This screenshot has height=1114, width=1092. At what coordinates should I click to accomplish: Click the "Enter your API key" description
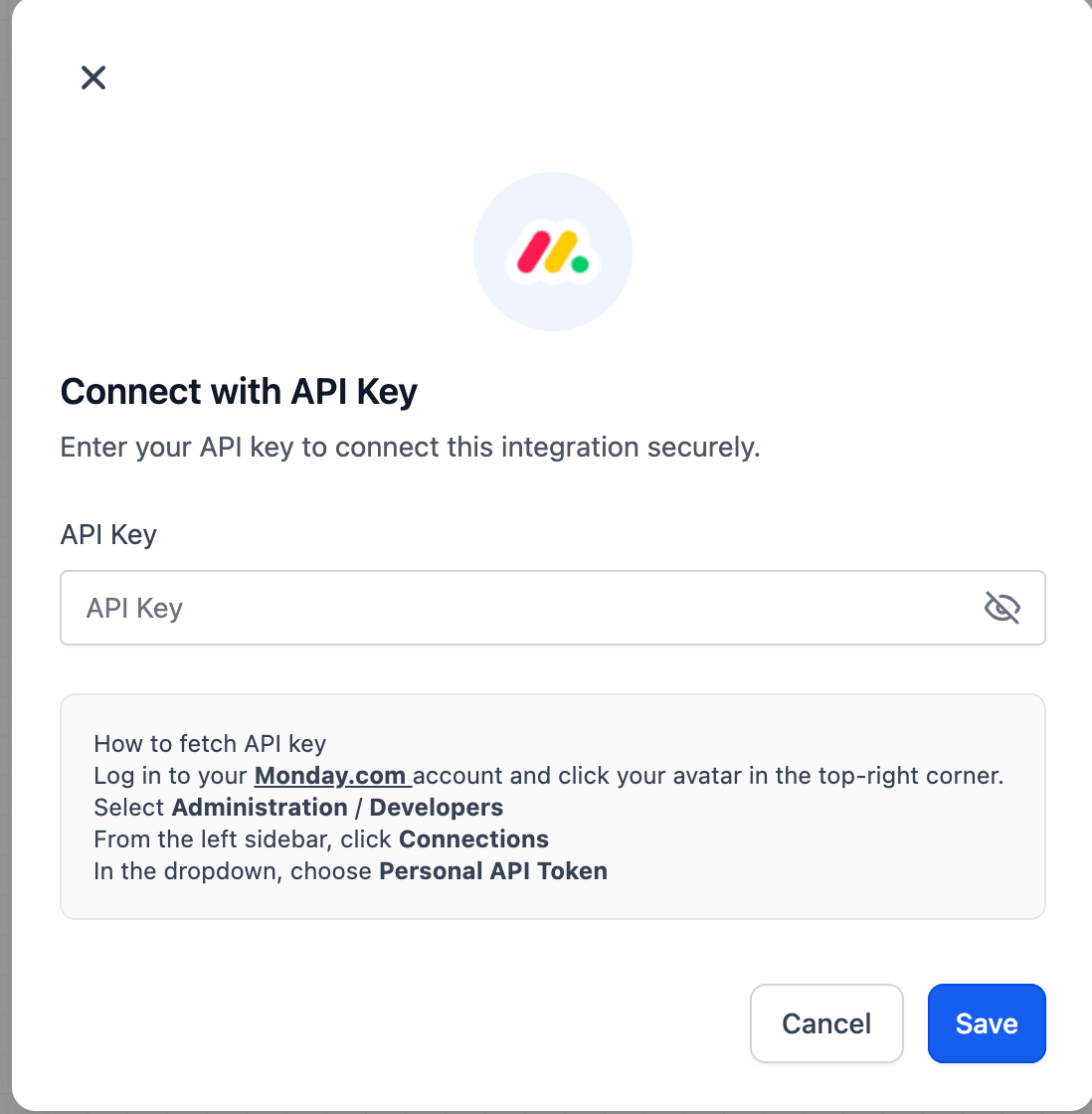click(x=410, y=448)
